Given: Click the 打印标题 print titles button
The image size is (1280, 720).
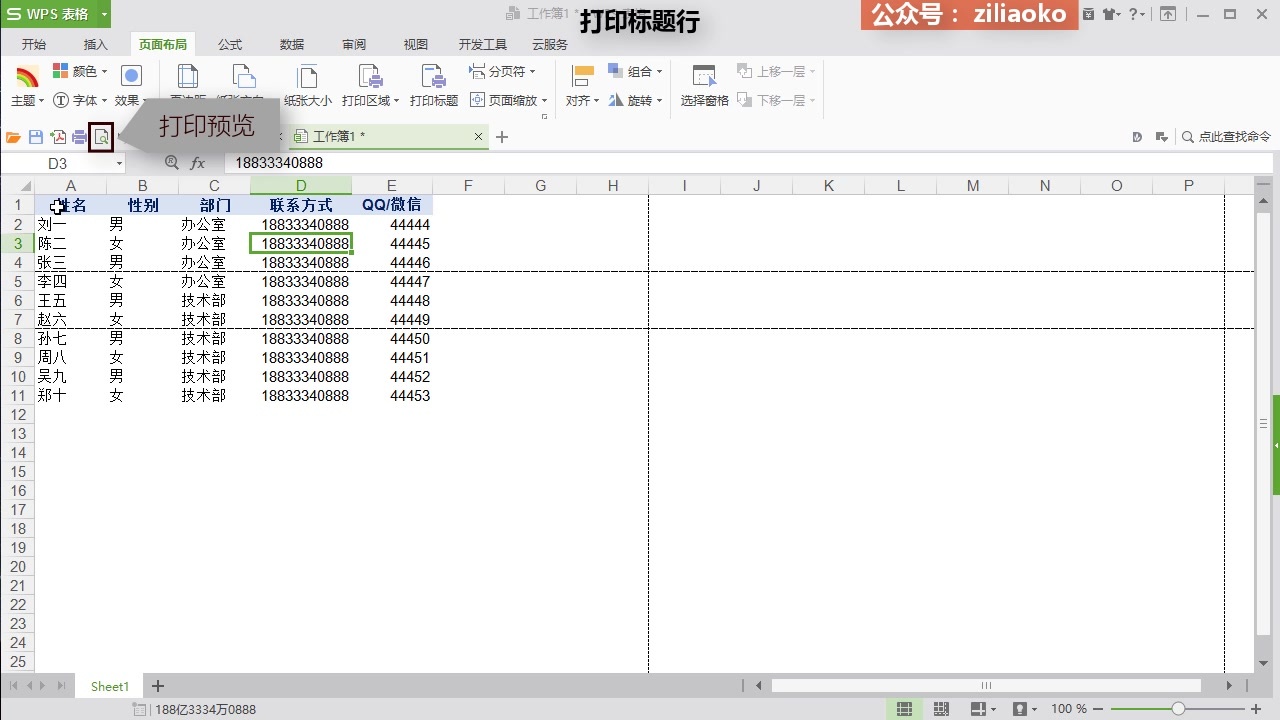Looking at the screenshot, I should 434,87.
